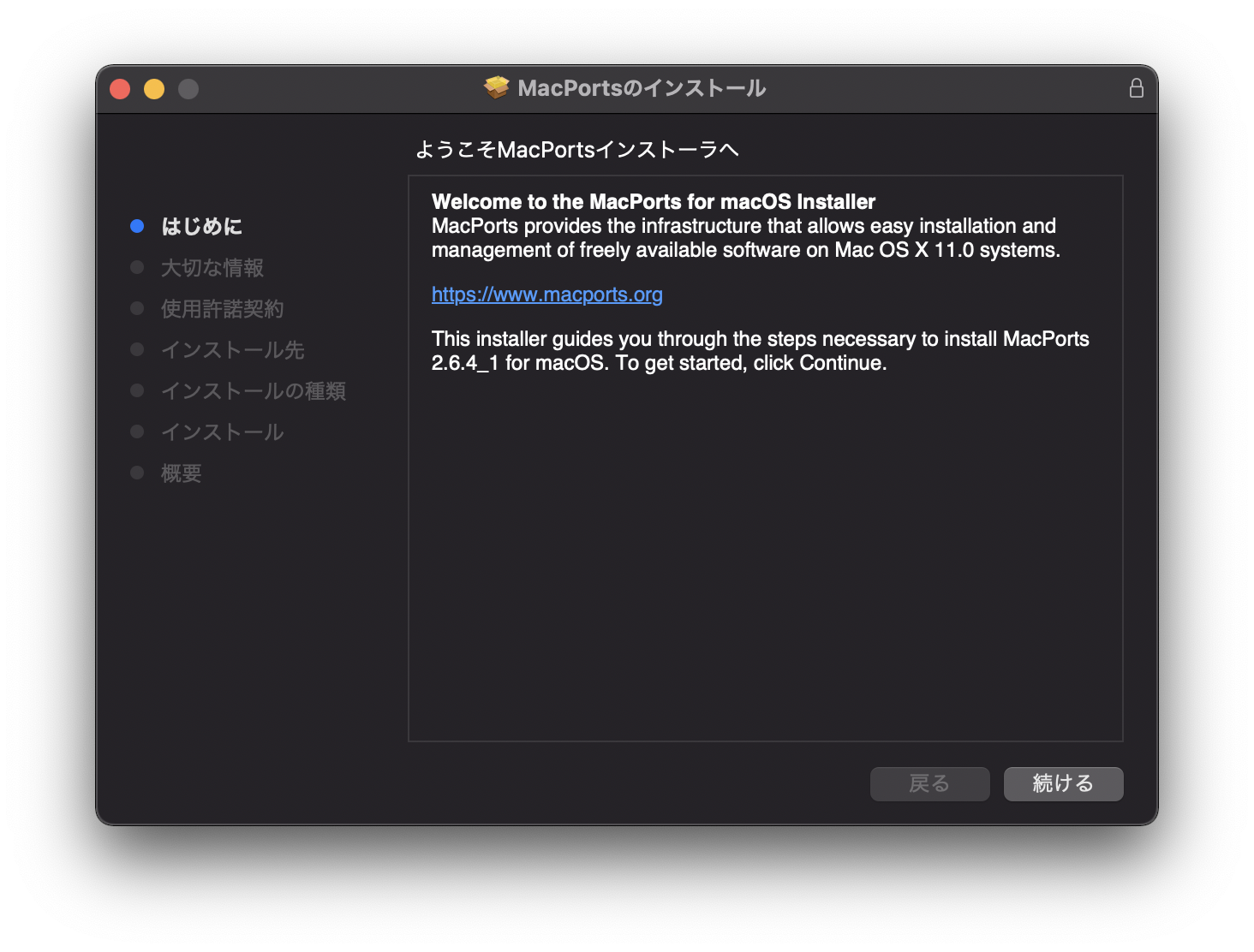Click the 戻る (Back) button
Screen dimensions: 1254x952
coord(929,783)
